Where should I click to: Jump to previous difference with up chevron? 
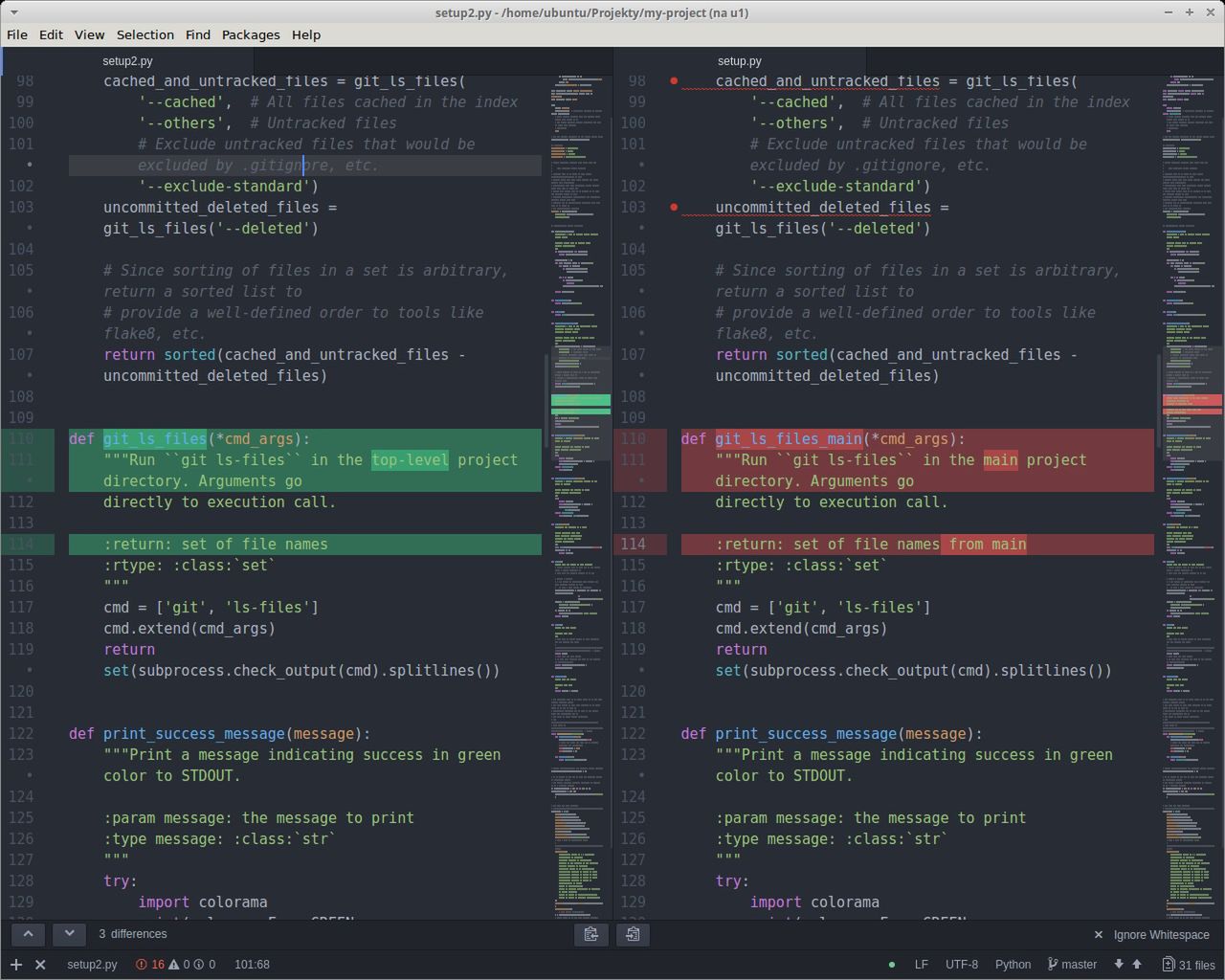tap(28, 934)
